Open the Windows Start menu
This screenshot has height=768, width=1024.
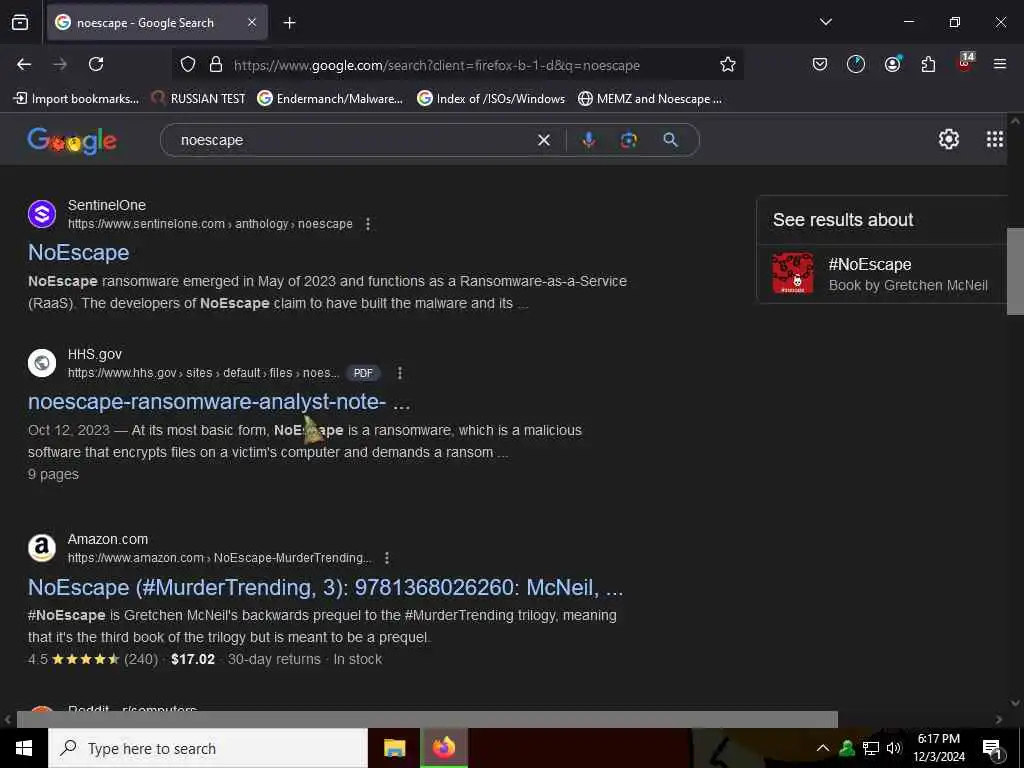coord(24,748)
